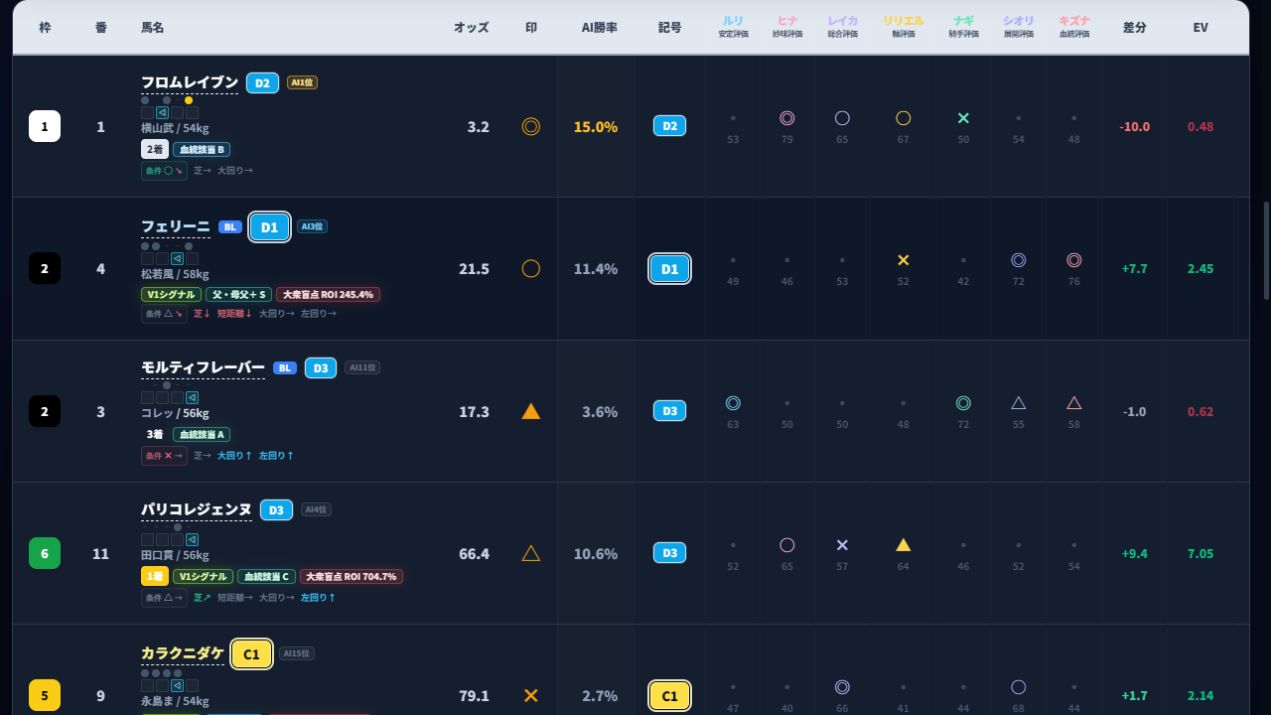Click the yellow C1 badge in the 記号 column
Viewport: 1271px width, 715px height.
[670, 696]
